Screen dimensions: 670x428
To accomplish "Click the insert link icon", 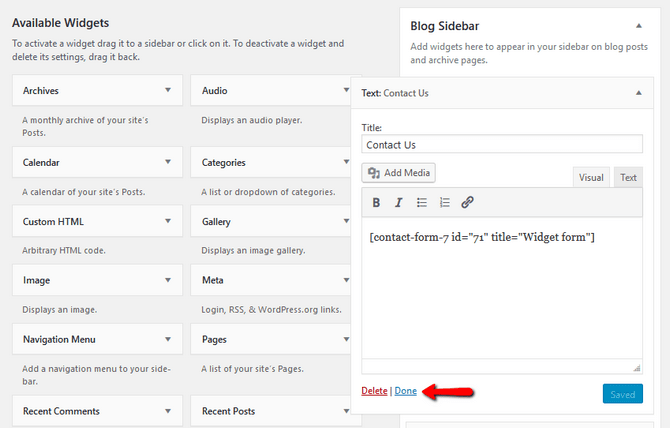I will point(467,202).
